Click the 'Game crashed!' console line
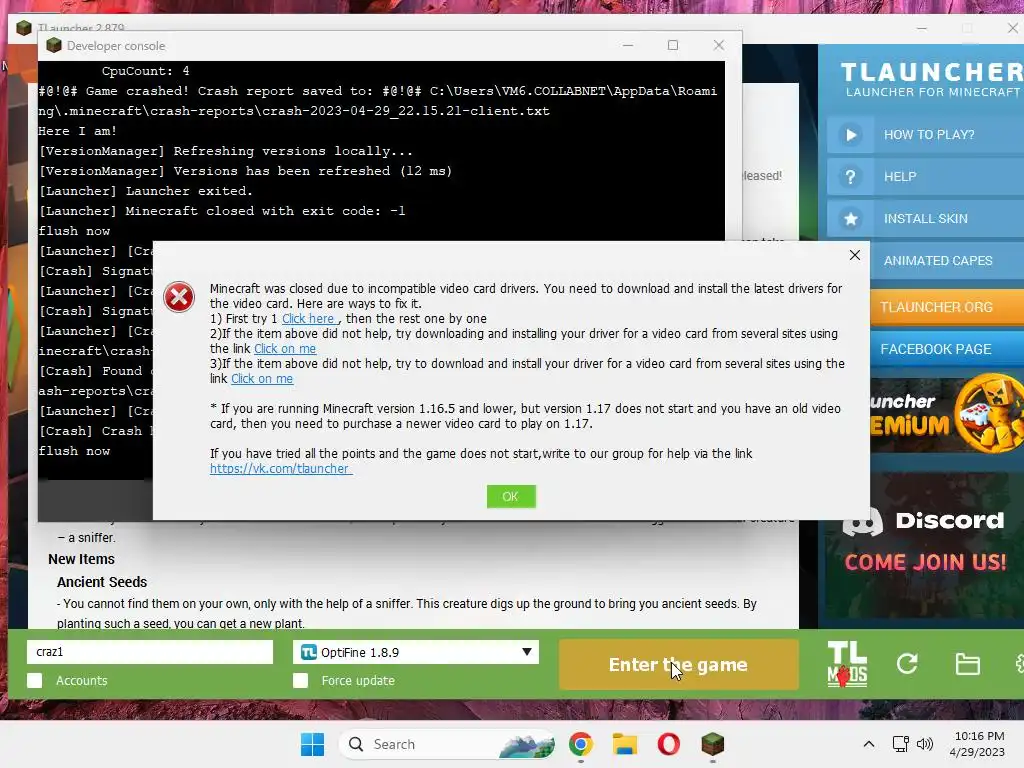The height and width of the screenshot is (768, 1024). pyautogui.click(x=377, y=101)
